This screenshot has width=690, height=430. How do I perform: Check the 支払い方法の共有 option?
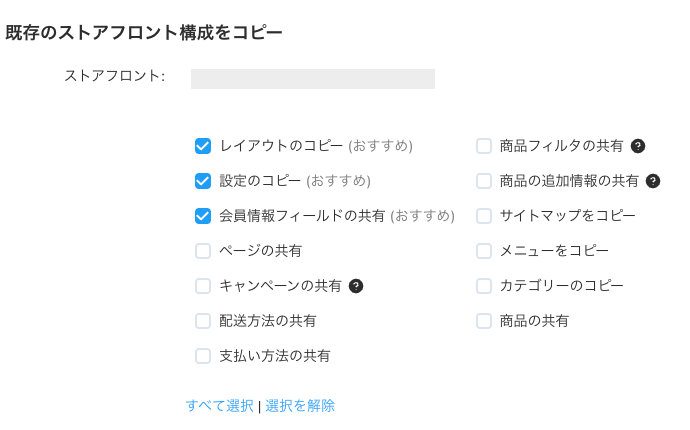(x=203, y=356)
